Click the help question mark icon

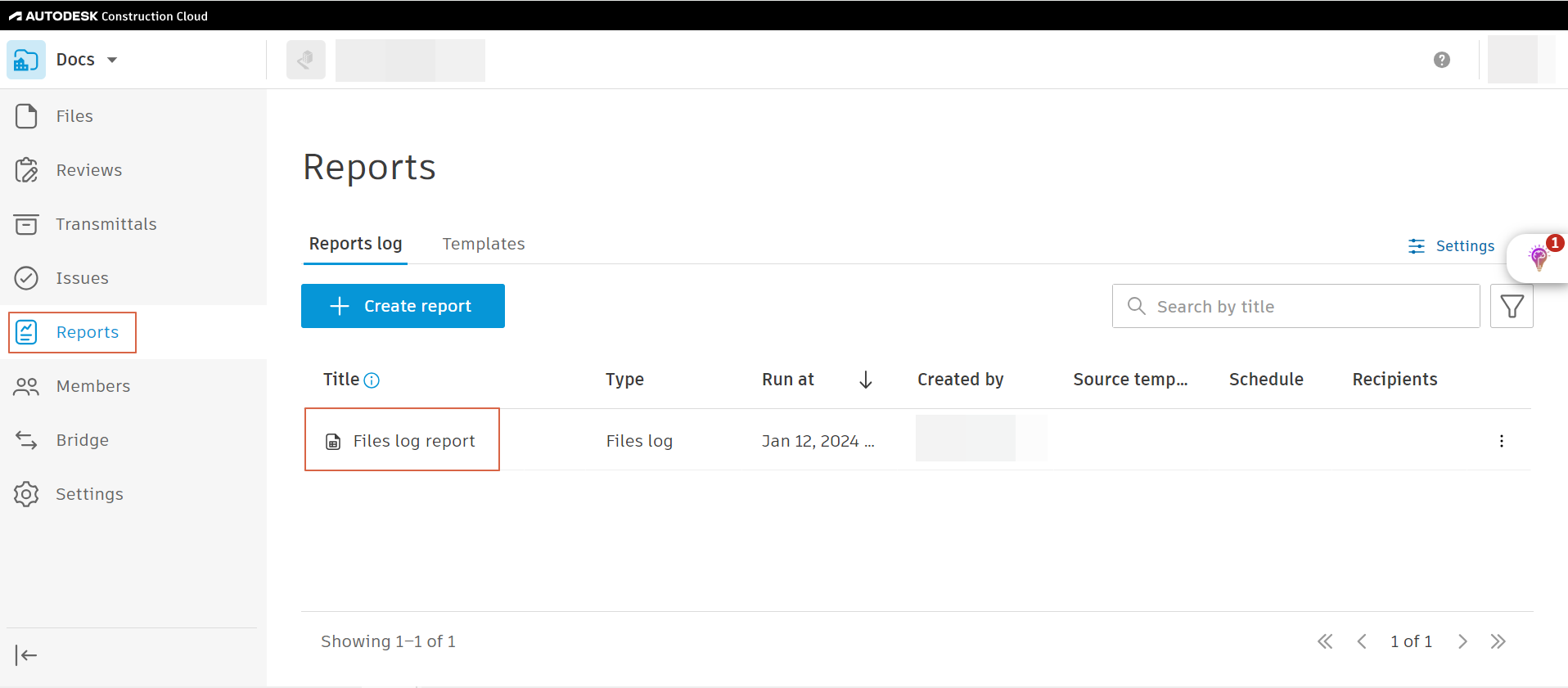(x=1442, y=60)
